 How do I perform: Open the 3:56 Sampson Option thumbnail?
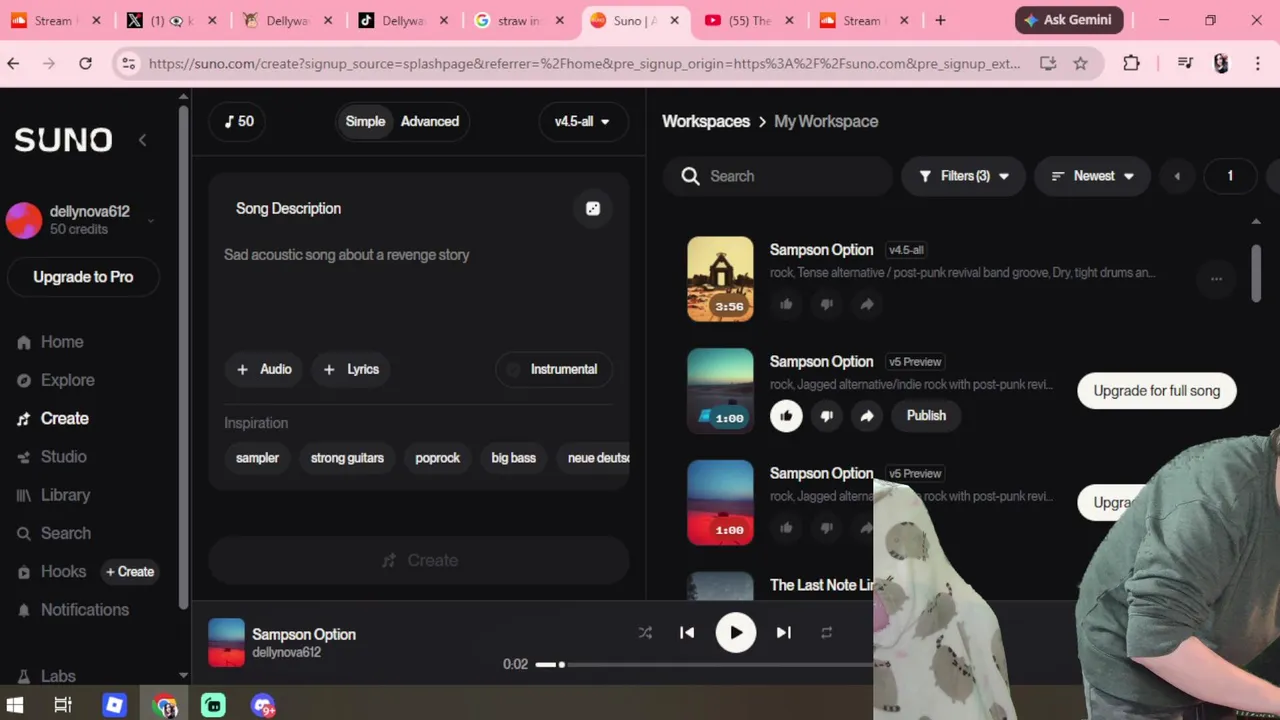click(x=720, y=279)
